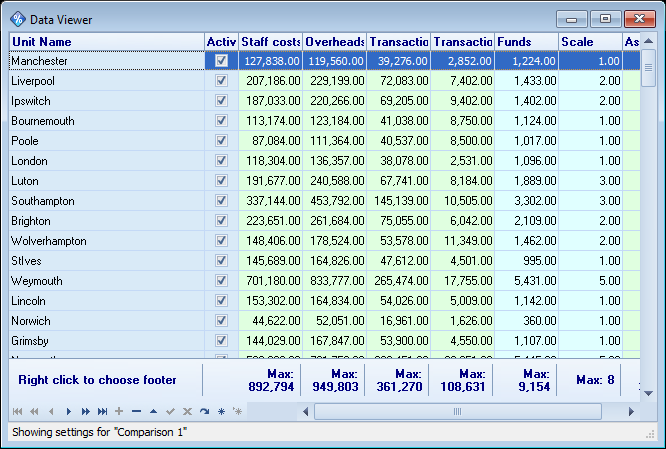Screen dimensions: 666x449
Task: Sort by the Unit Name column header
Action: click(x=107, y=42)
